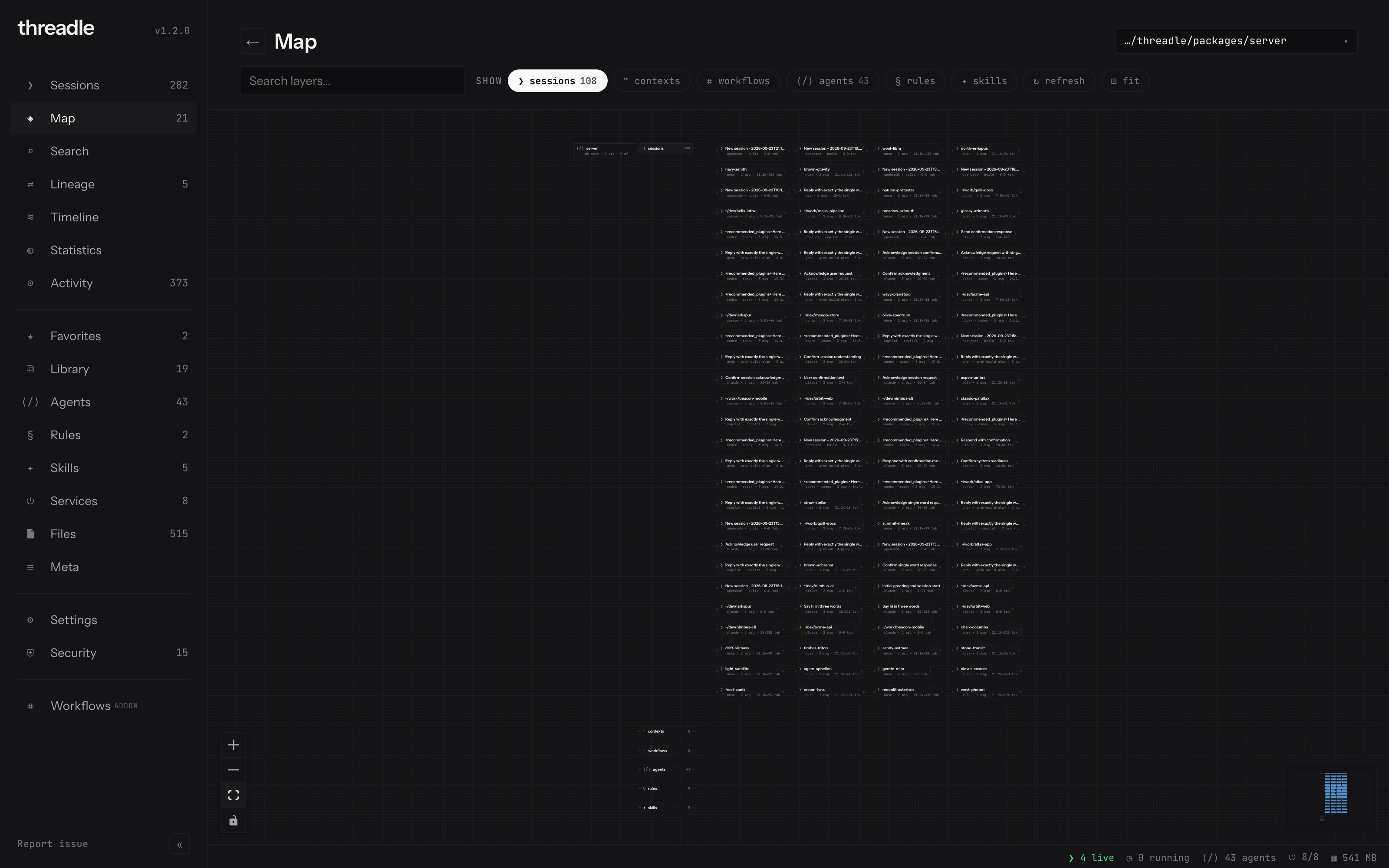Viewport: 1389px width, 868px height.
Task: Focus the Search layers input field
Action: [x=352, y=81]
